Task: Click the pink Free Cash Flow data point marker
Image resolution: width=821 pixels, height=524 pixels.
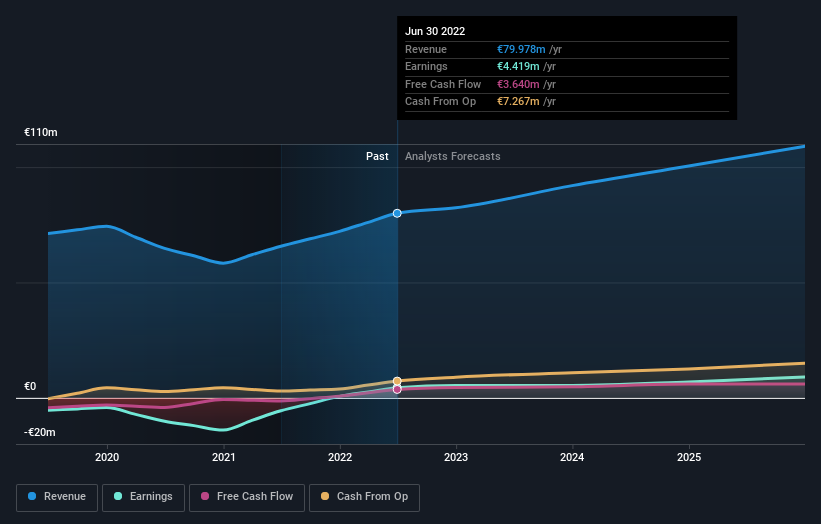Action: (x=397, y=389)
